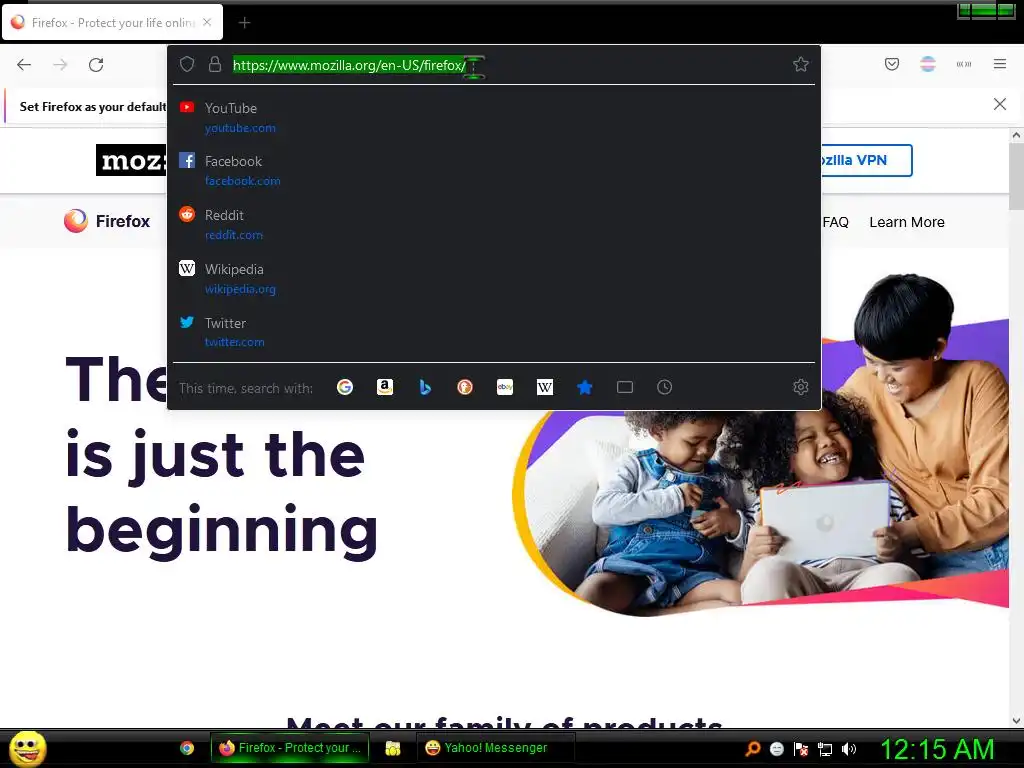Click the Mozilla VPN button

click(x=867, y=160)
